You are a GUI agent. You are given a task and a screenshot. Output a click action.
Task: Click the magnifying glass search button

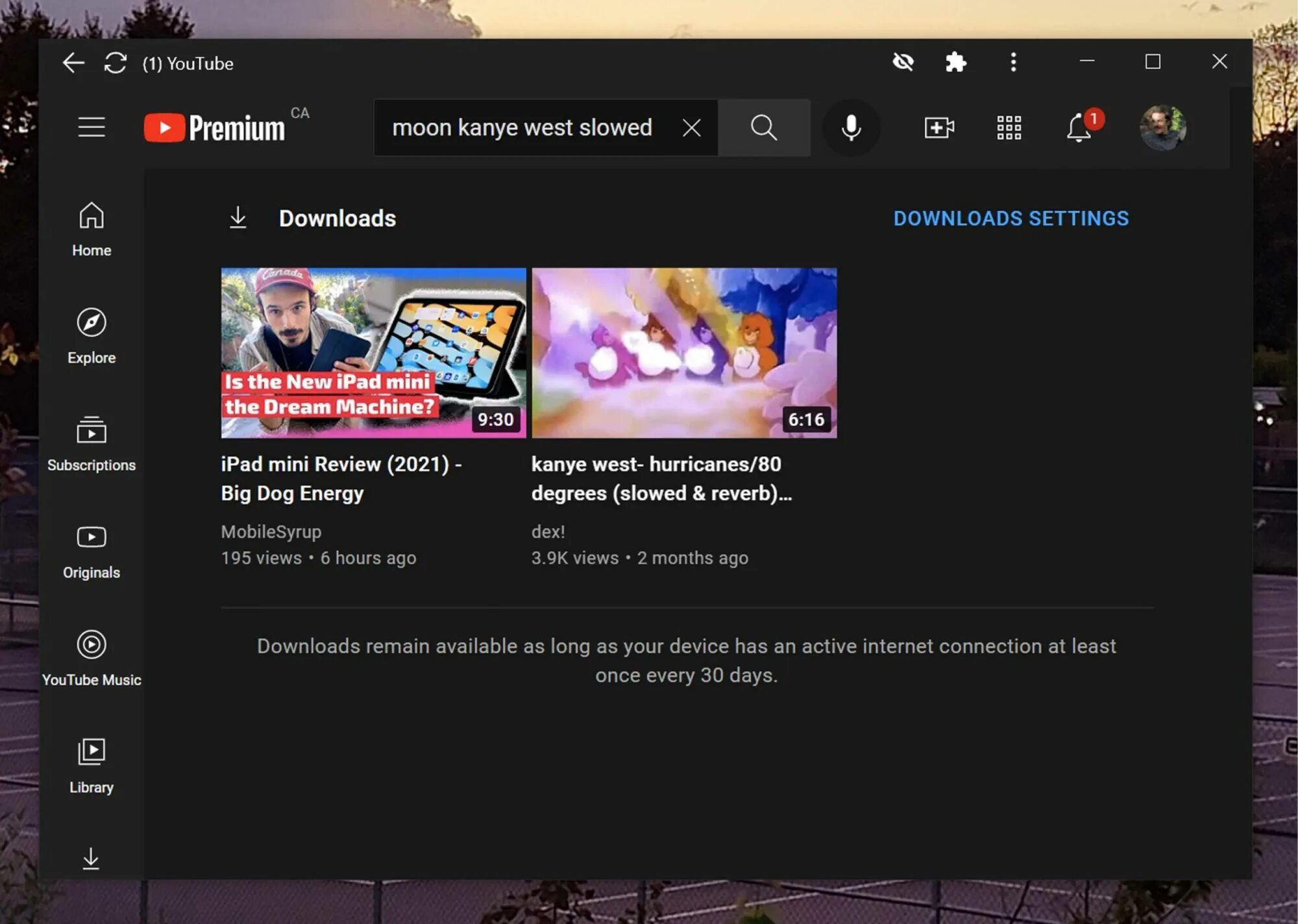pos(763,128)
